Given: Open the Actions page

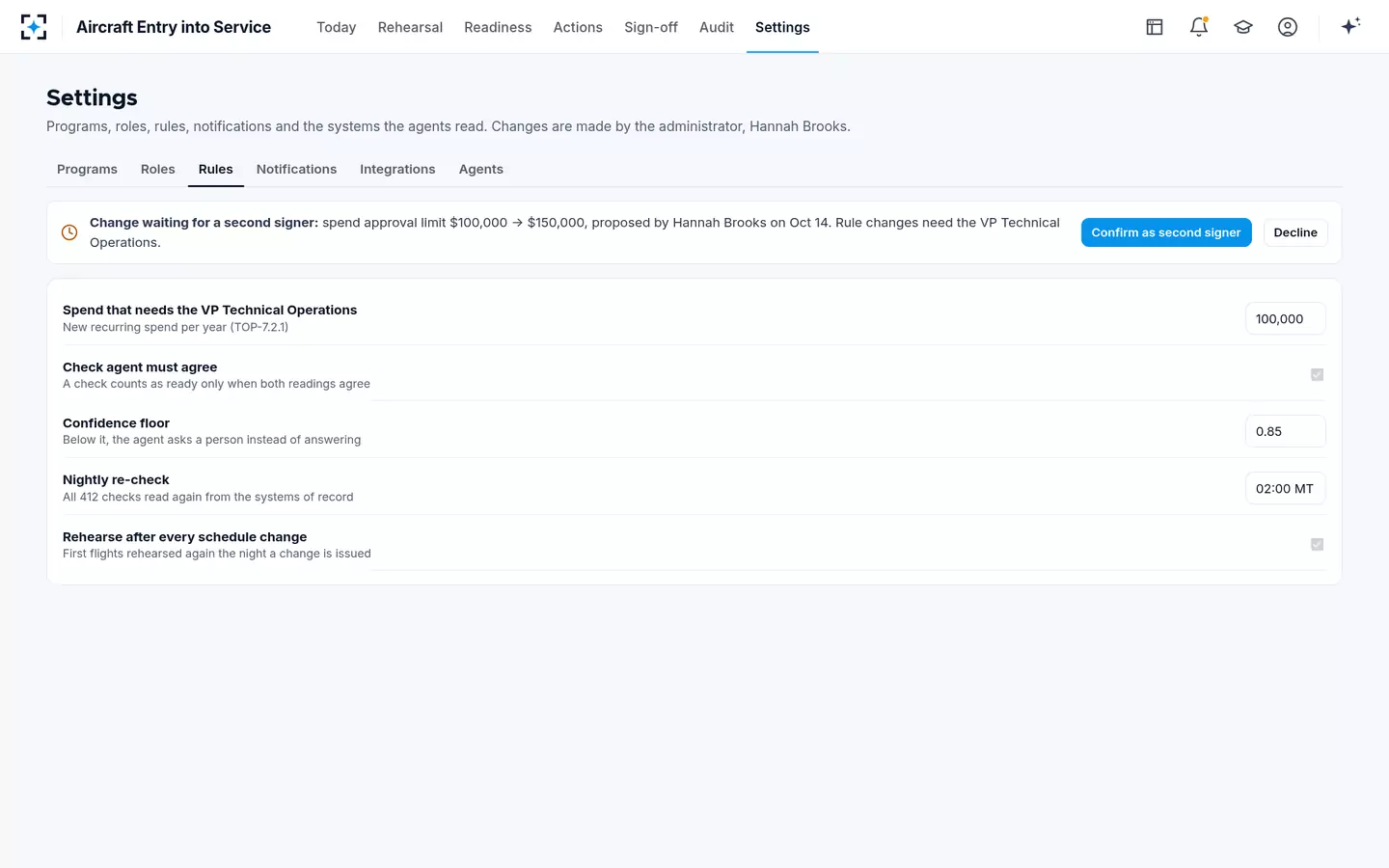Looking at the screenshot, I should (578, 27).
